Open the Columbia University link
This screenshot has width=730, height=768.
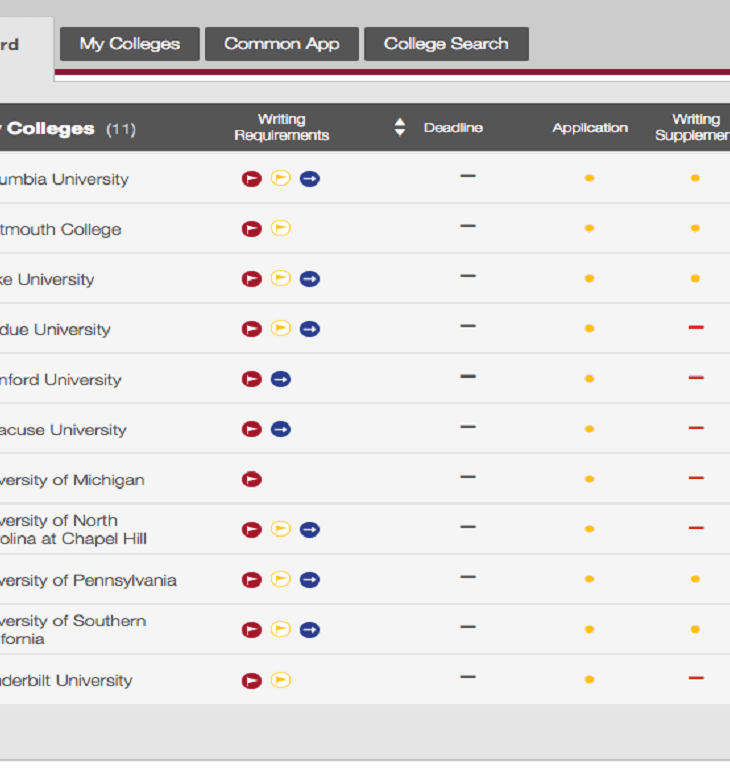point(65,180)
